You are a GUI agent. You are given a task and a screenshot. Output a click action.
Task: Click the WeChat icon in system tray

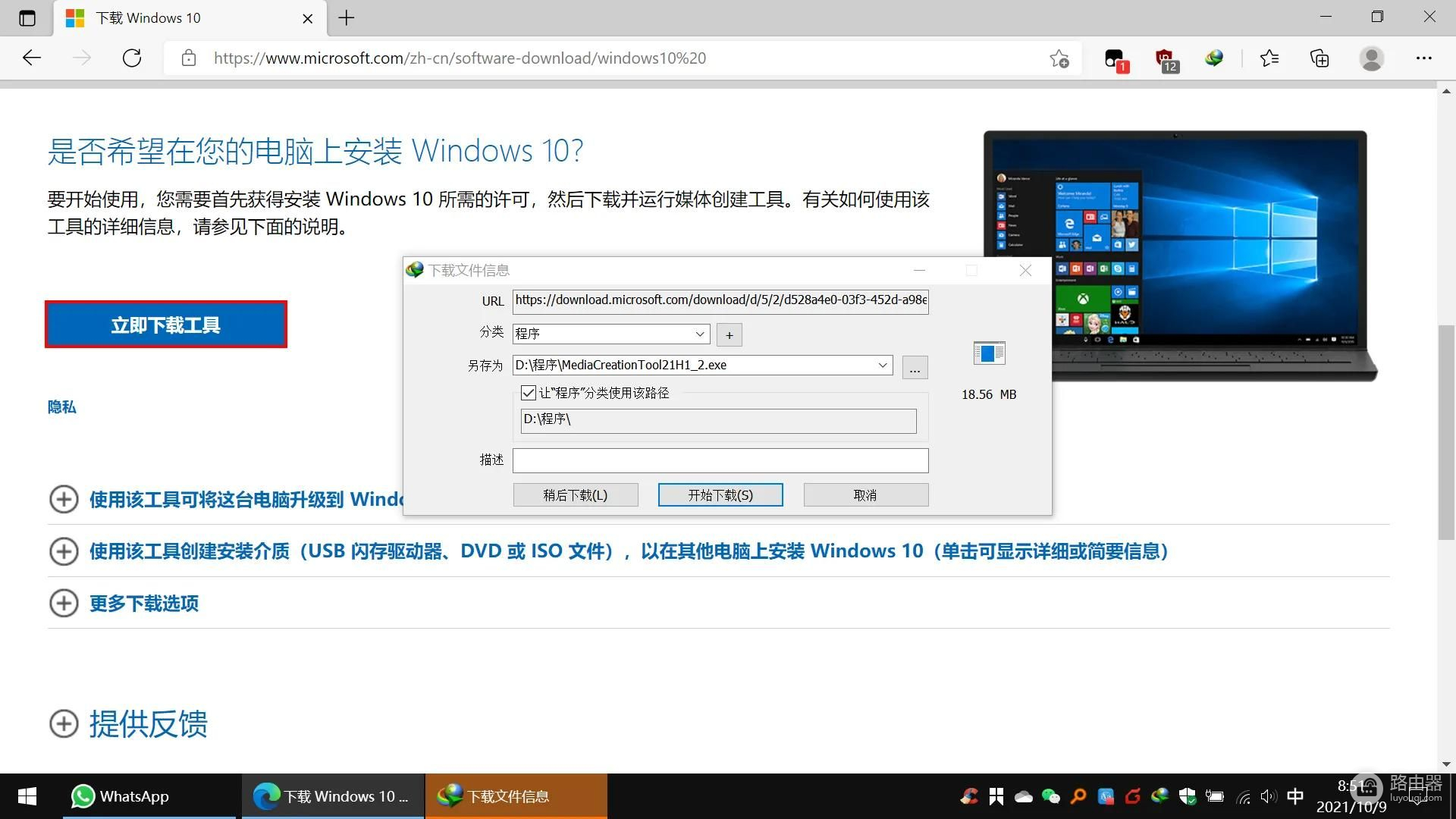coord(1050,796)
